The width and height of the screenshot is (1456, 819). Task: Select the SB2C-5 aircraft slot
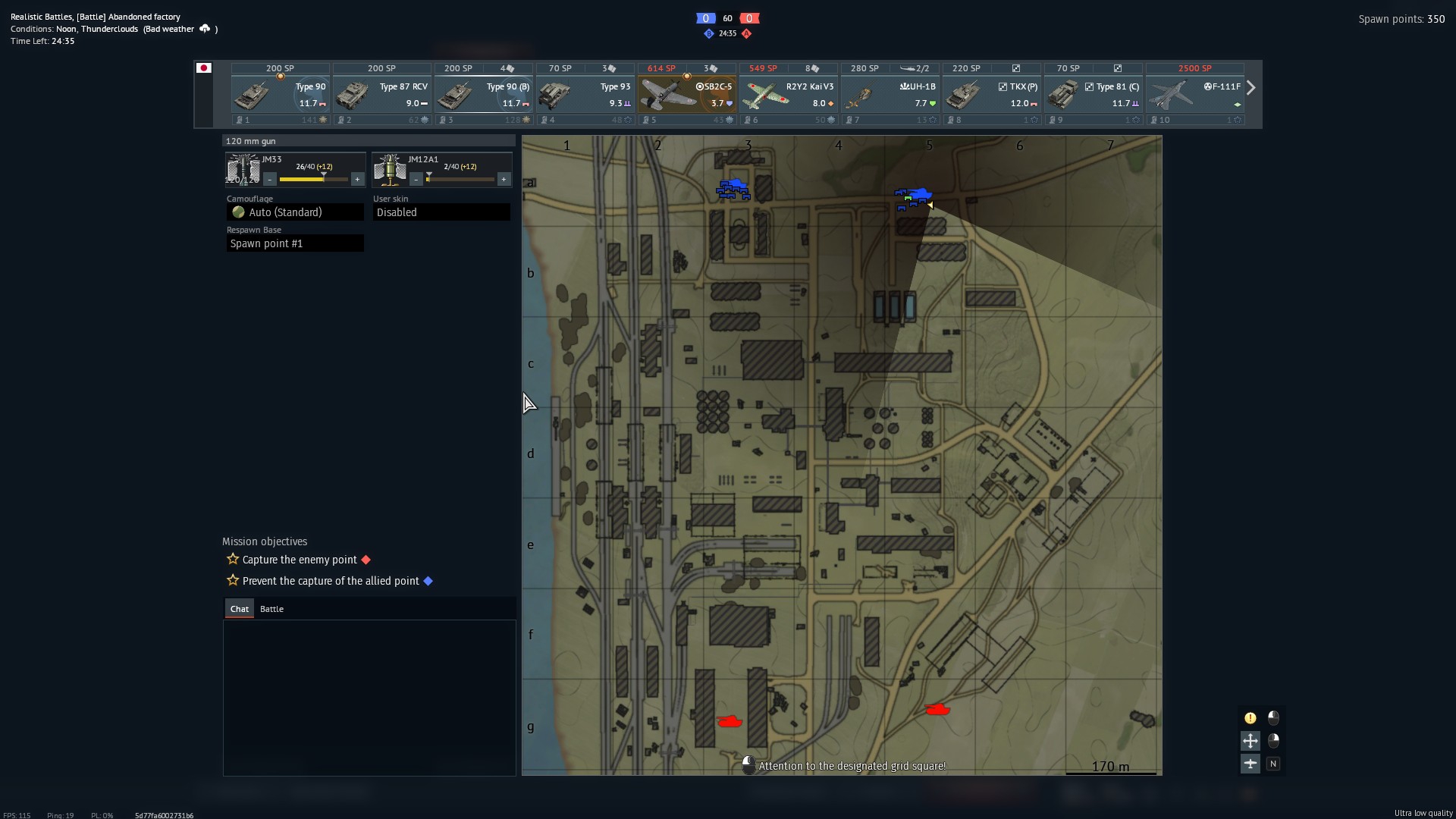point(687,95)
